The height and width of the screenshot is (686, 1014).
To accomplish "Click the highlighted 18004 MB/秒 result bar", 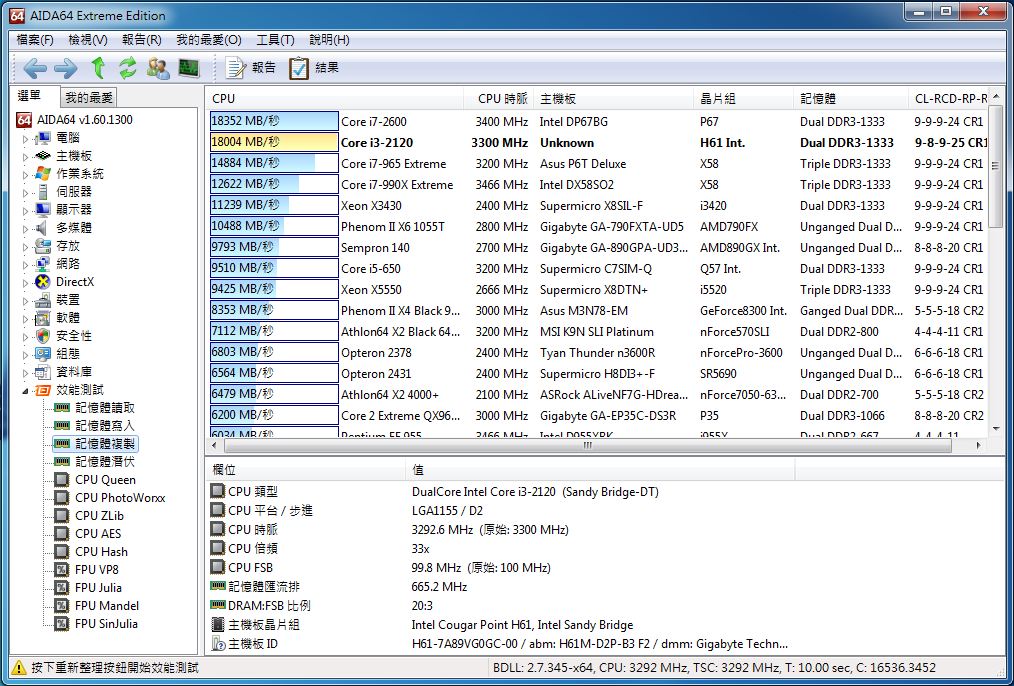I will click(x=274, y=142).
